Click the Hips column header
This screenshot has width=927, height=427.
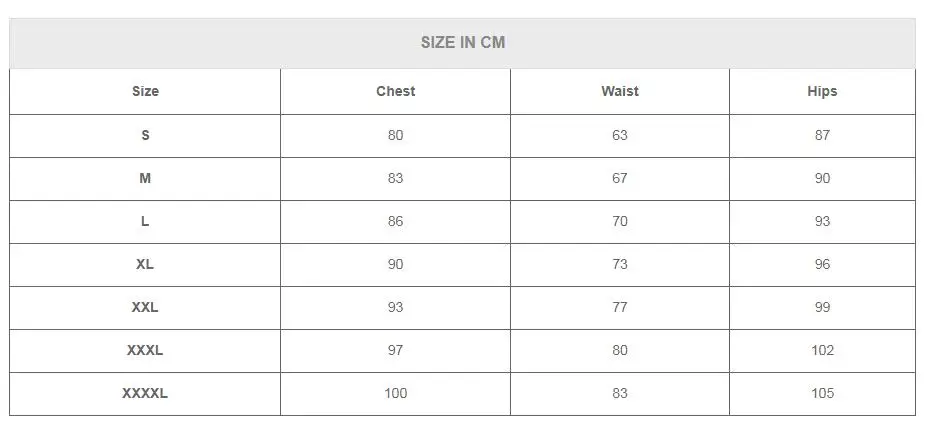pyautogui.click(x=822, y=91)
